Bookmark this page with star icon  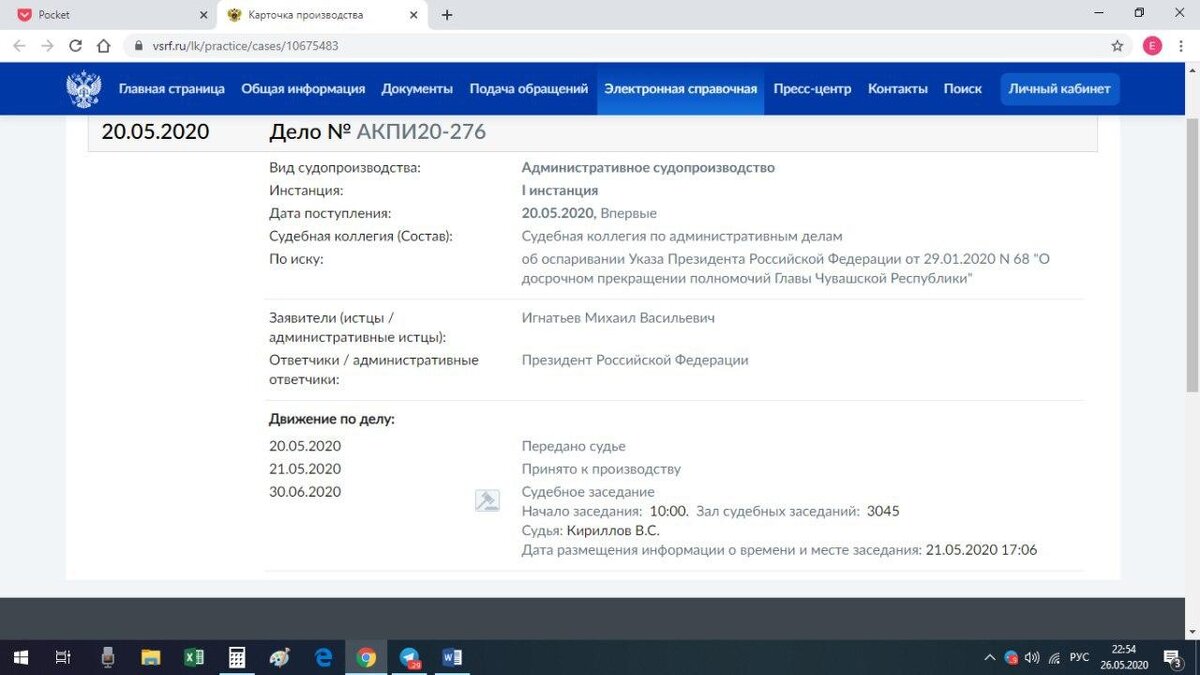point(1117,46)
